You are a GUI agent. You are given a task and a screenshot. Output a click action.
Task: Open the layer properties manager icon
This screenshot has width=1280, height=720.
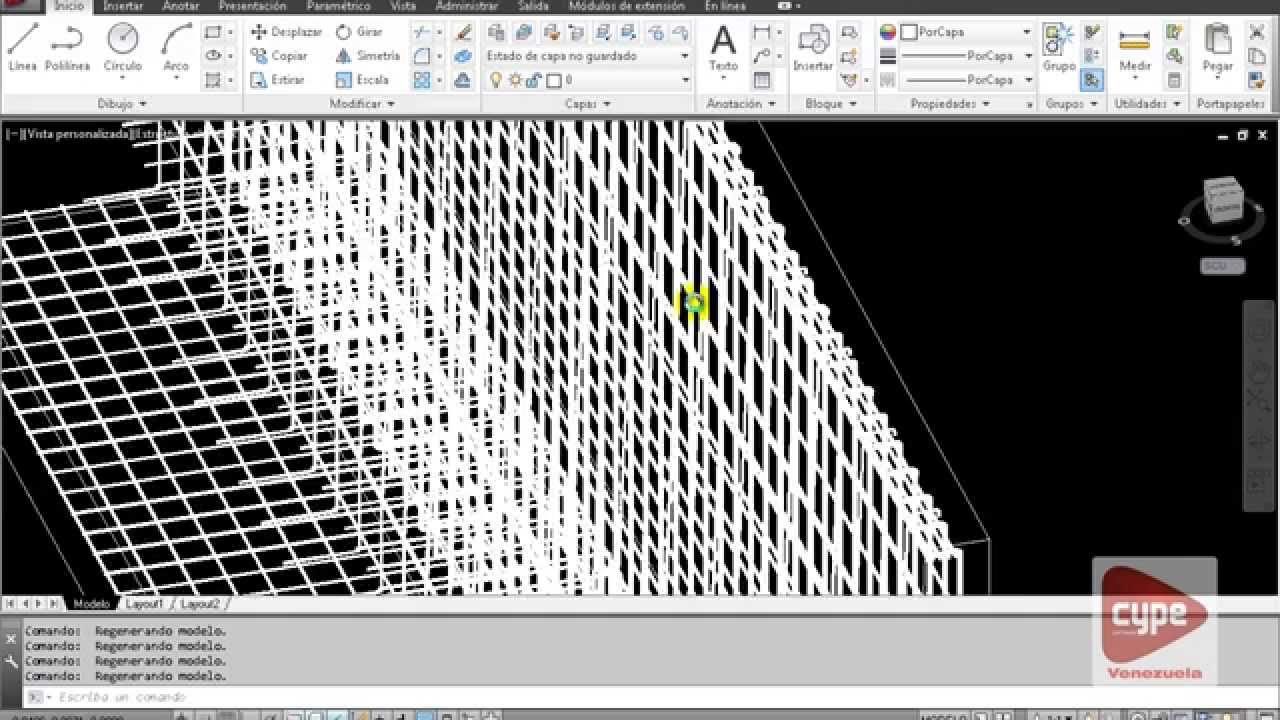[x=496, y=33]
